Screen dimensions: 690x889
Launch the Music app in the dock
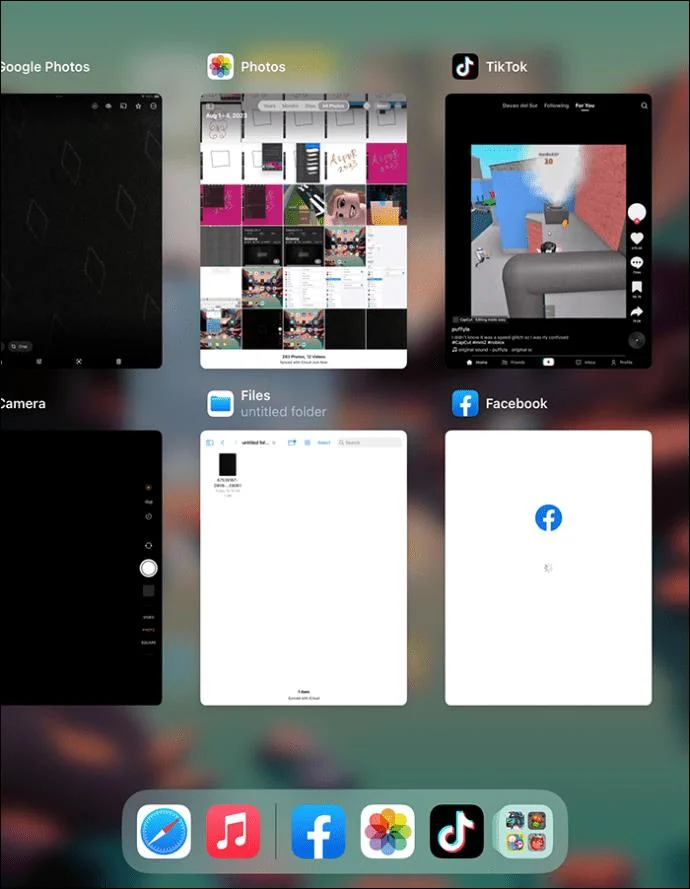pyautogui.click(x=233, y=831)
